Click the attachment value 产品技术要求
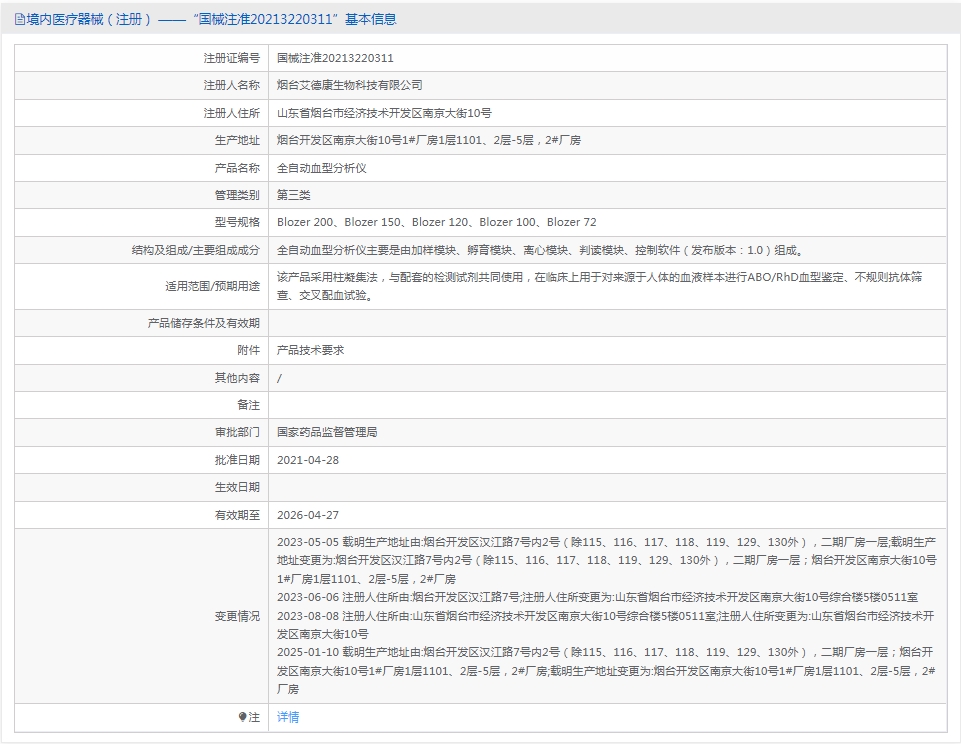The image size is (961, 744). [x=310, y=351]
